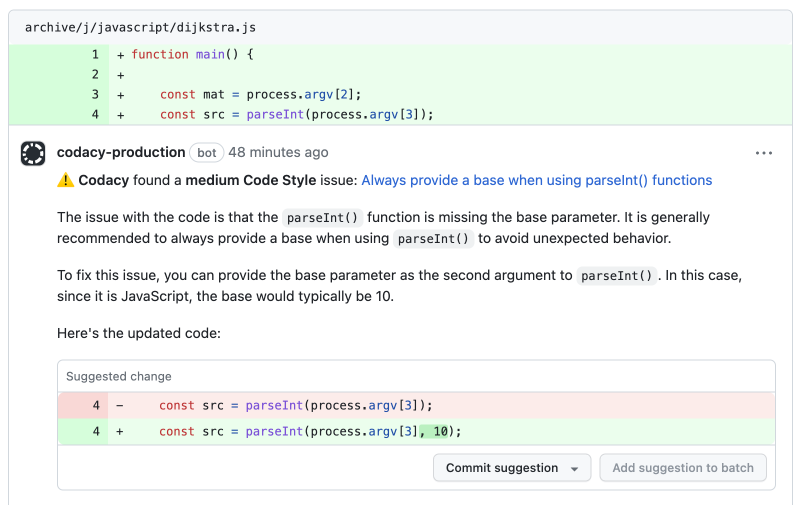This screenshot has width=803, height=505.
Task: Click the bot badge label
Action: click(x=207, y=153)
